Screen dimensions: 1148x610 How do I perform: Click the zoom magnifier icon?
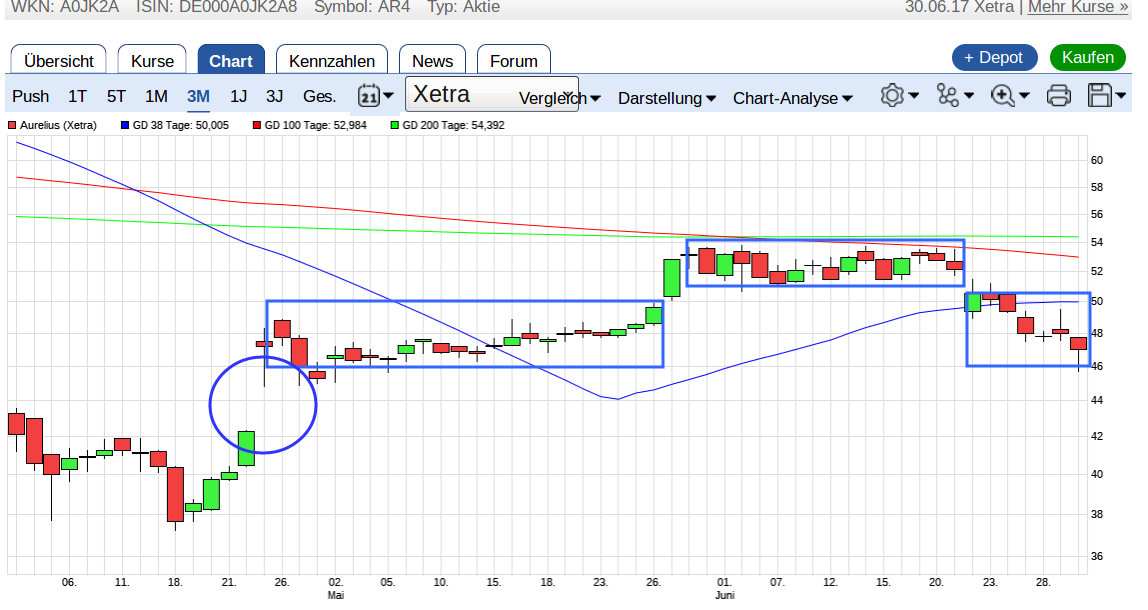point(1002,96)
